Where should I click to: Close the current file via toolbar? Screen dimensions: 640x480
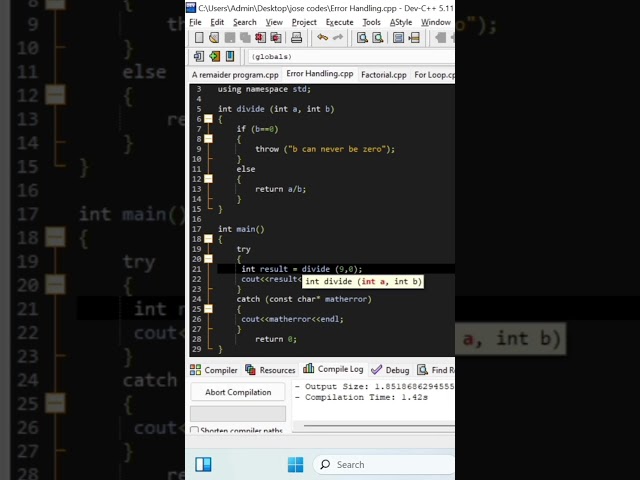pyautogui.click(x=260, y=38)
